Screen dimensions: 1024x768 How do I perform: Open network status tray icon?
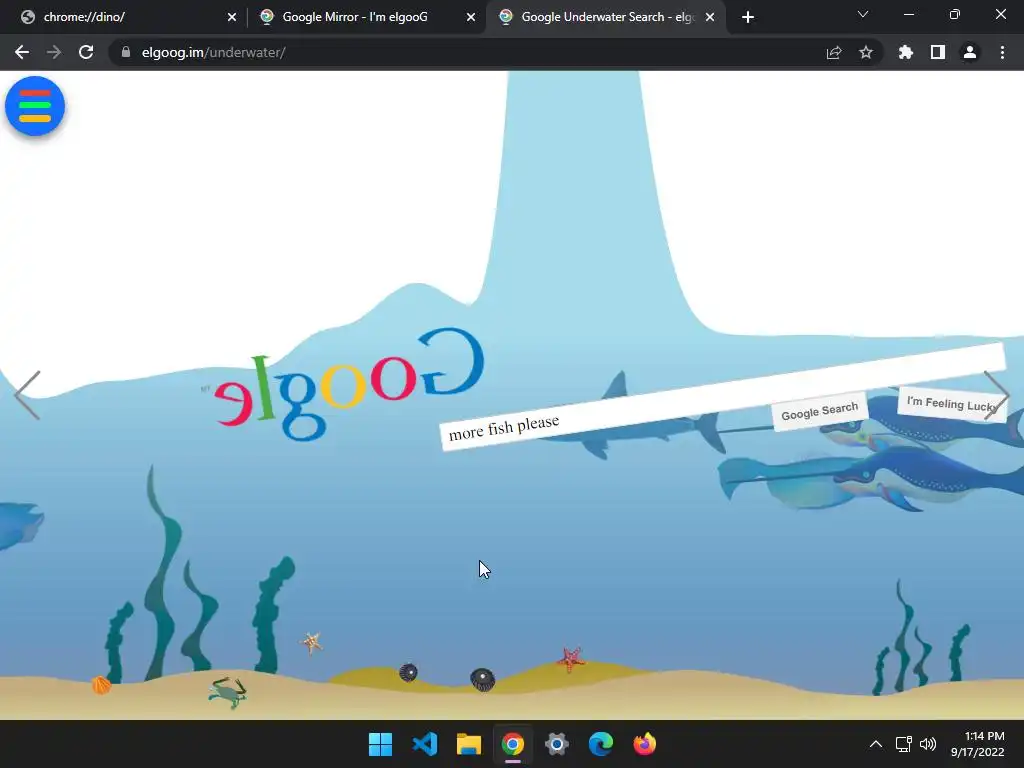[903, 744]
